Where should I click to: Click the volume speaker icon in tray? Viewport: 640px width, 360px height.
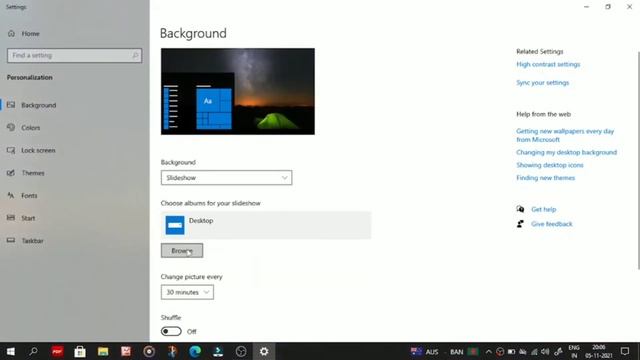tap(545, 351)
